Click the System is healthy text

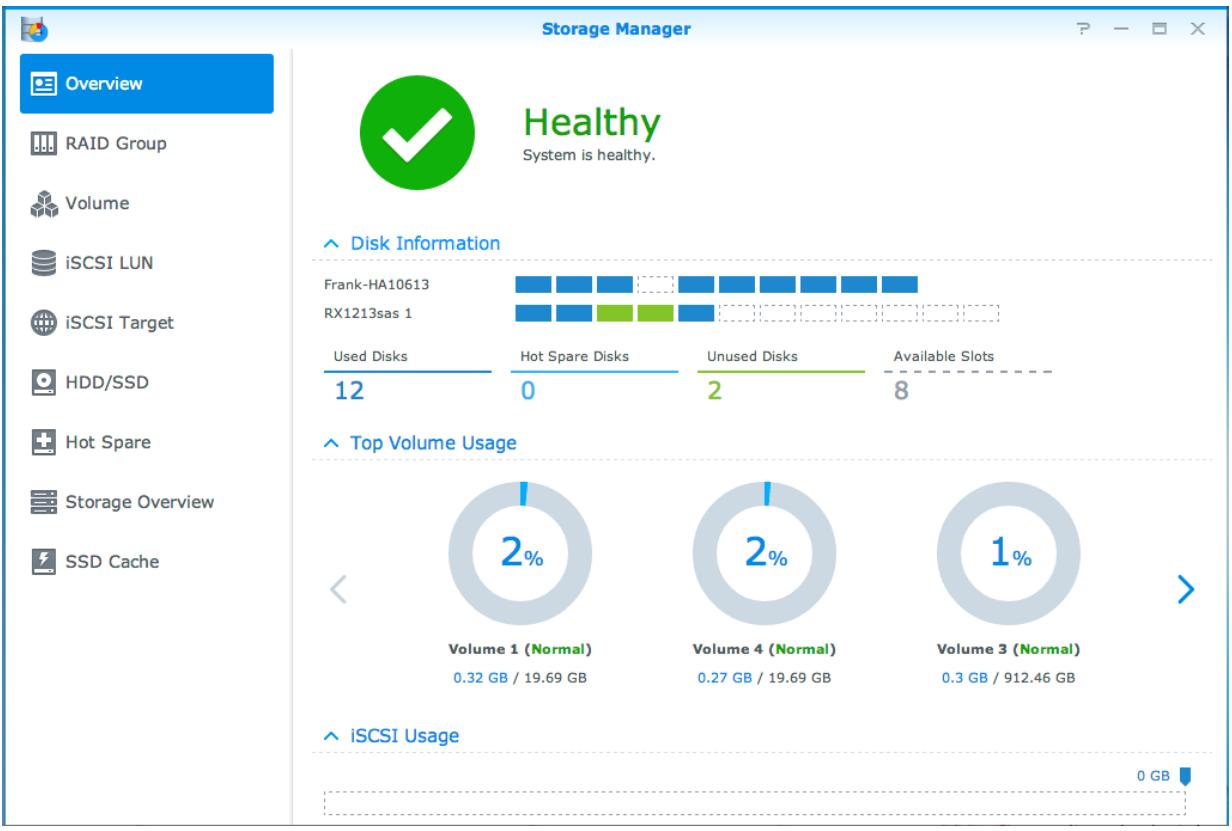(589, 156)
